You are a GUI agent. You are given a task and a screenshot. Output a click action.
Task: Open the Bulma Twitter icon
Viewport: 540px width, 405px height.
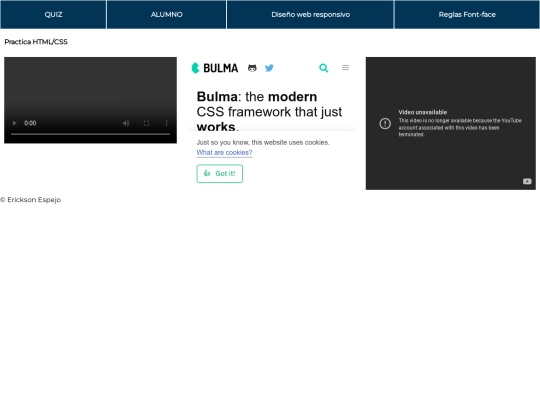click(269, 68)
